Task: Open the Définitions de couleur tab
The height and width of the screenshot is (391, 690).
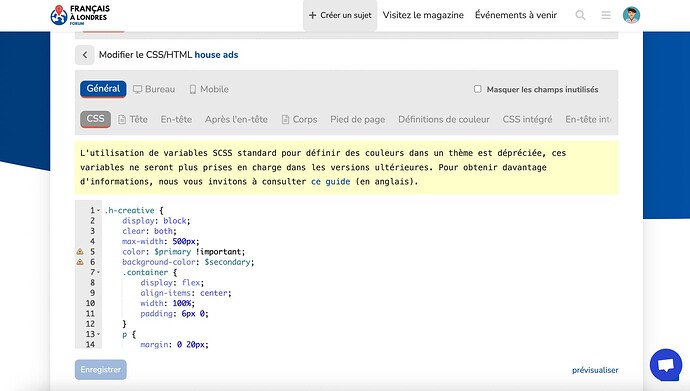Action: (x=444, y=119)
